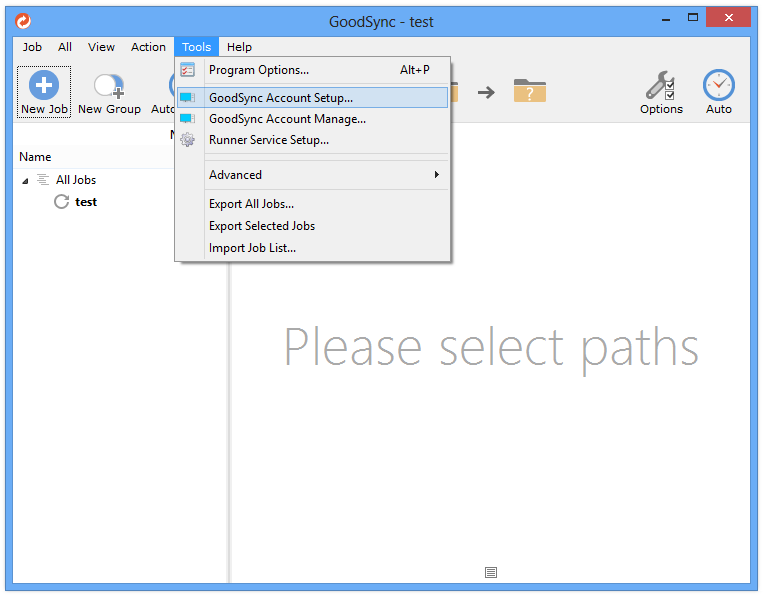Click the Name column header
This screenshot has height=596, width=766.
point(35,157)
